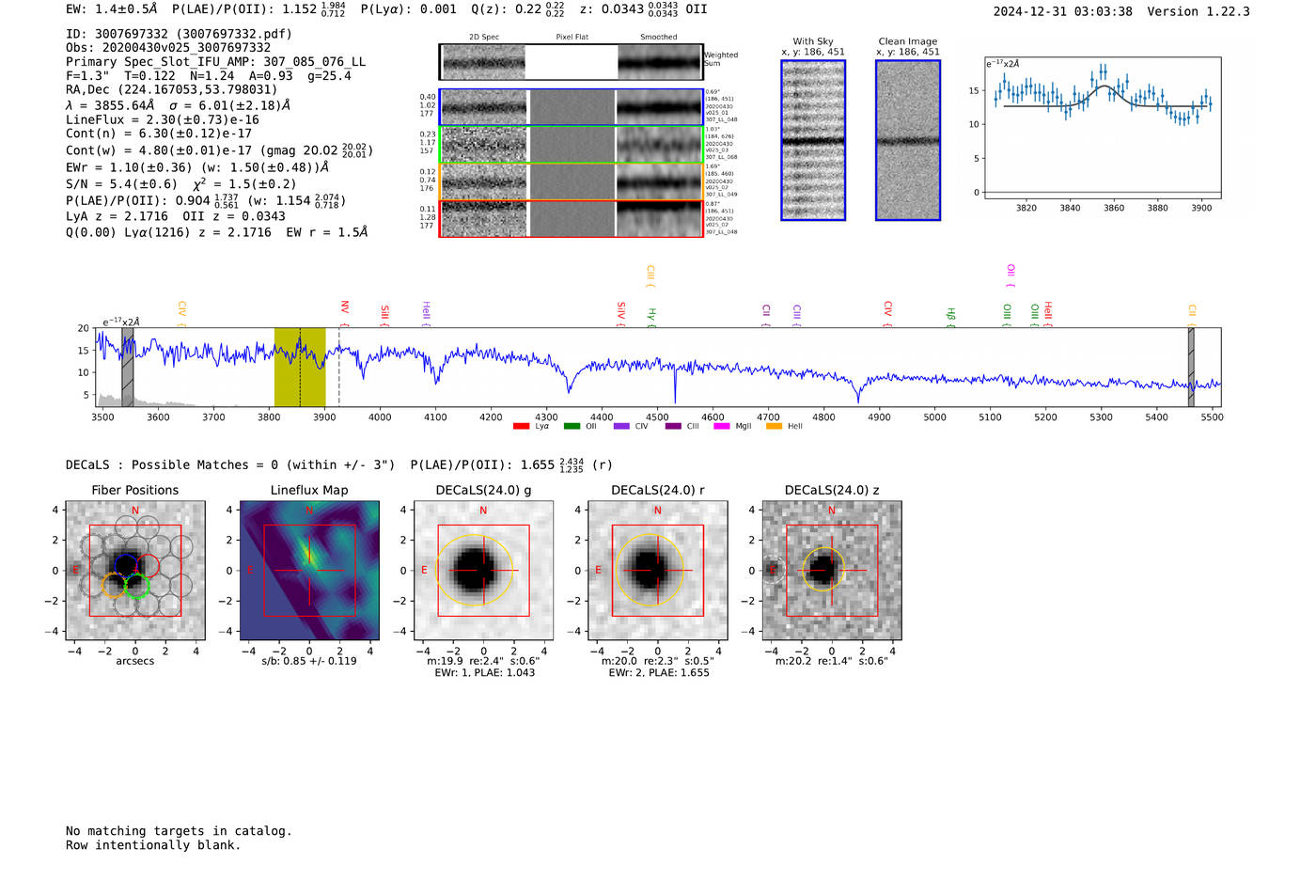The width and height of the screenshot is (1316, 896).
Task: Click the DECaLS Possible Matches = 0 line
Action: pyautogui.click(x=230, y=464)
